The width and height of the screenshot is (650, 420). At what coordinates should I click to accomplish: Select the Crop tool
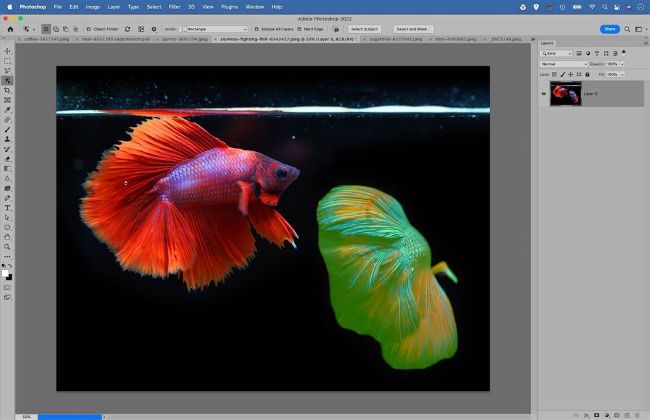pyautogui.click(x=7, y=90)
